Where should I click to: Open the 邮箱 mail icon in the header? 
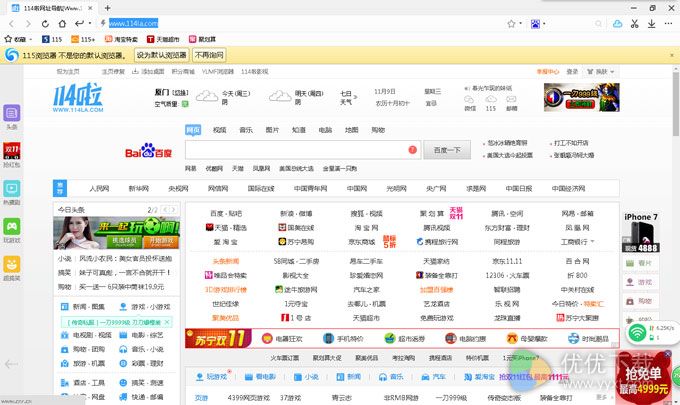pos(511,103)
